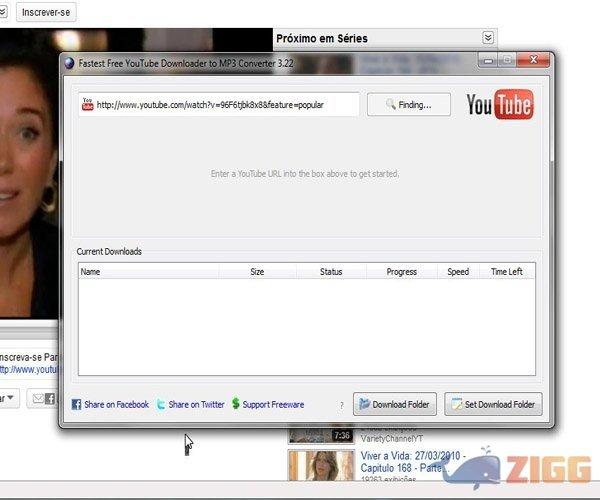Click the Facebook icon in the footer
600x500 pixels.
coord(76,405)
